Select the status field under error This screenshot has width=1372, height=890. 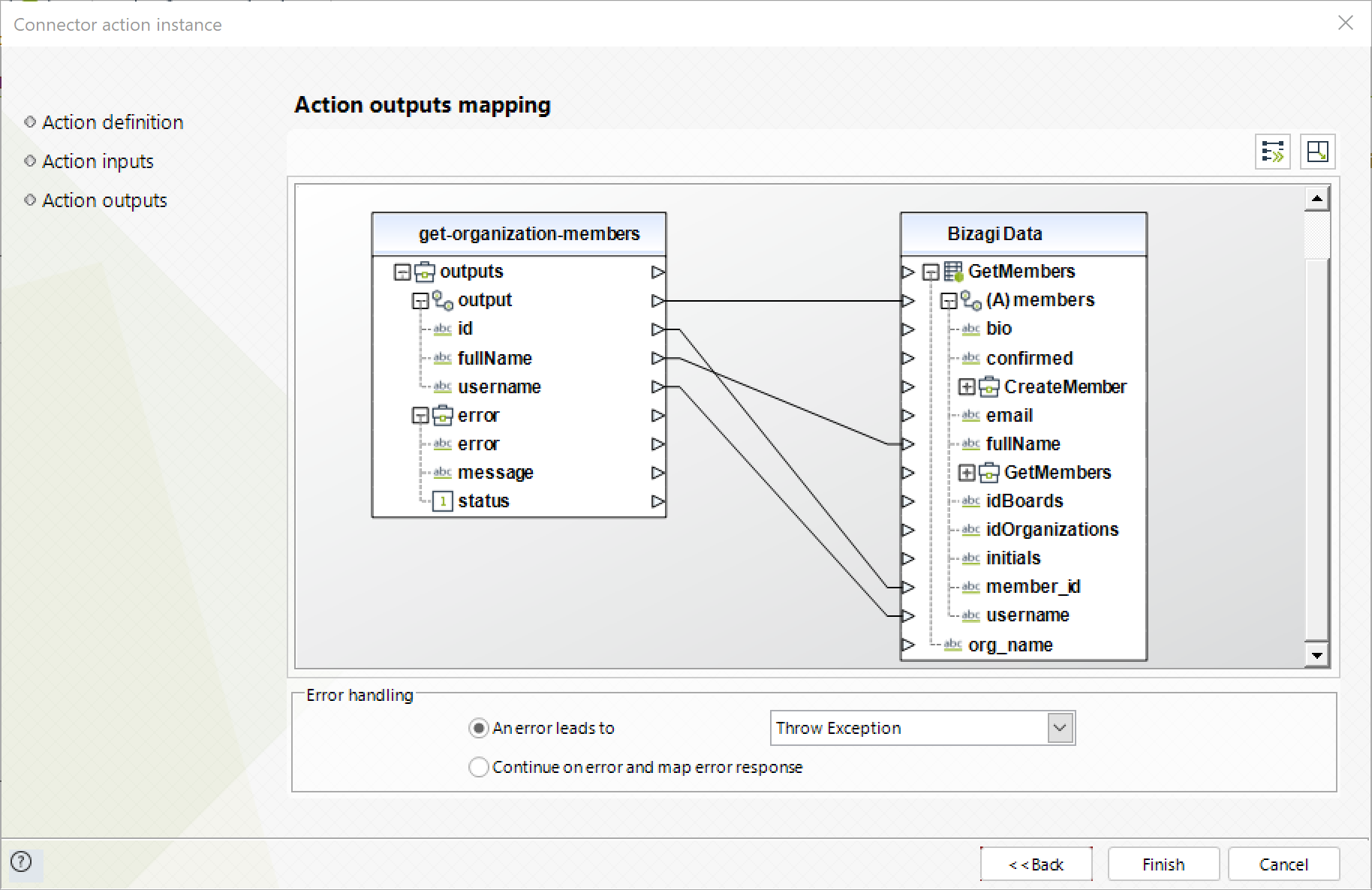(x=483, y=501)
